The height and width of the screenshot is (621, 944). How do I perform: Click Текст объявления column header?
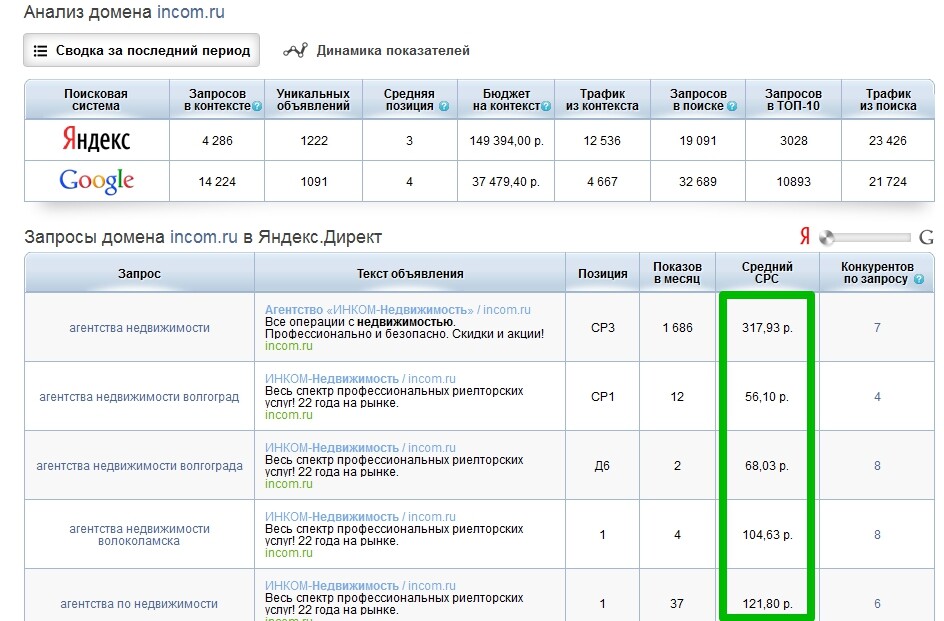click(410, 273)
